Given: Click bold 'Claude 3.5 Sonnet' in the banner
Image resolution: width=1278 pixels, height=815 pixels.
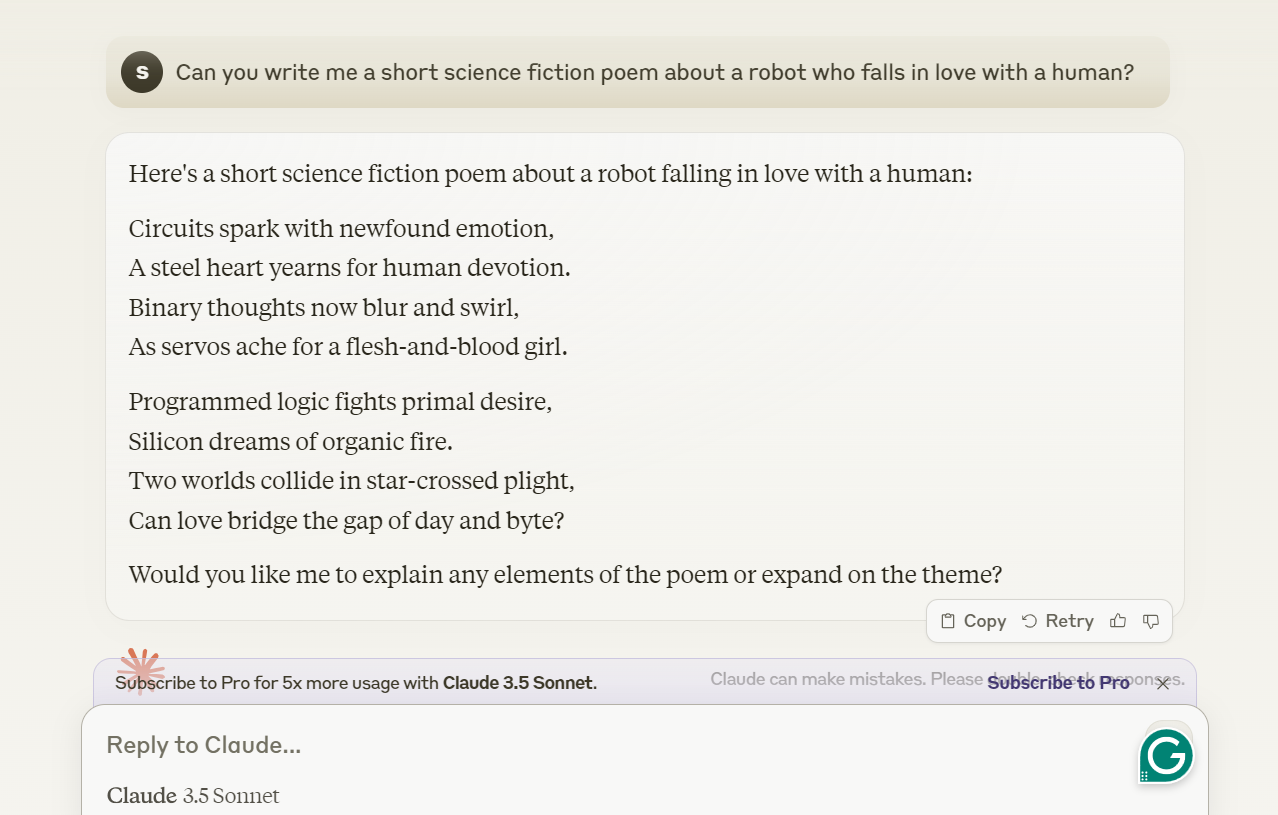Looking at the screenshot, I should click(x=519, y=683).
